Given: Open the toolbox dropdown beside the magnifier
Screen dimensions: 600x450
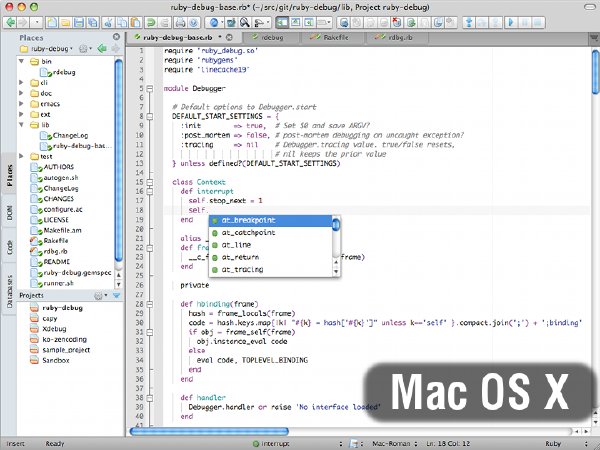Looking at the screenshot, I should [262, 22].
